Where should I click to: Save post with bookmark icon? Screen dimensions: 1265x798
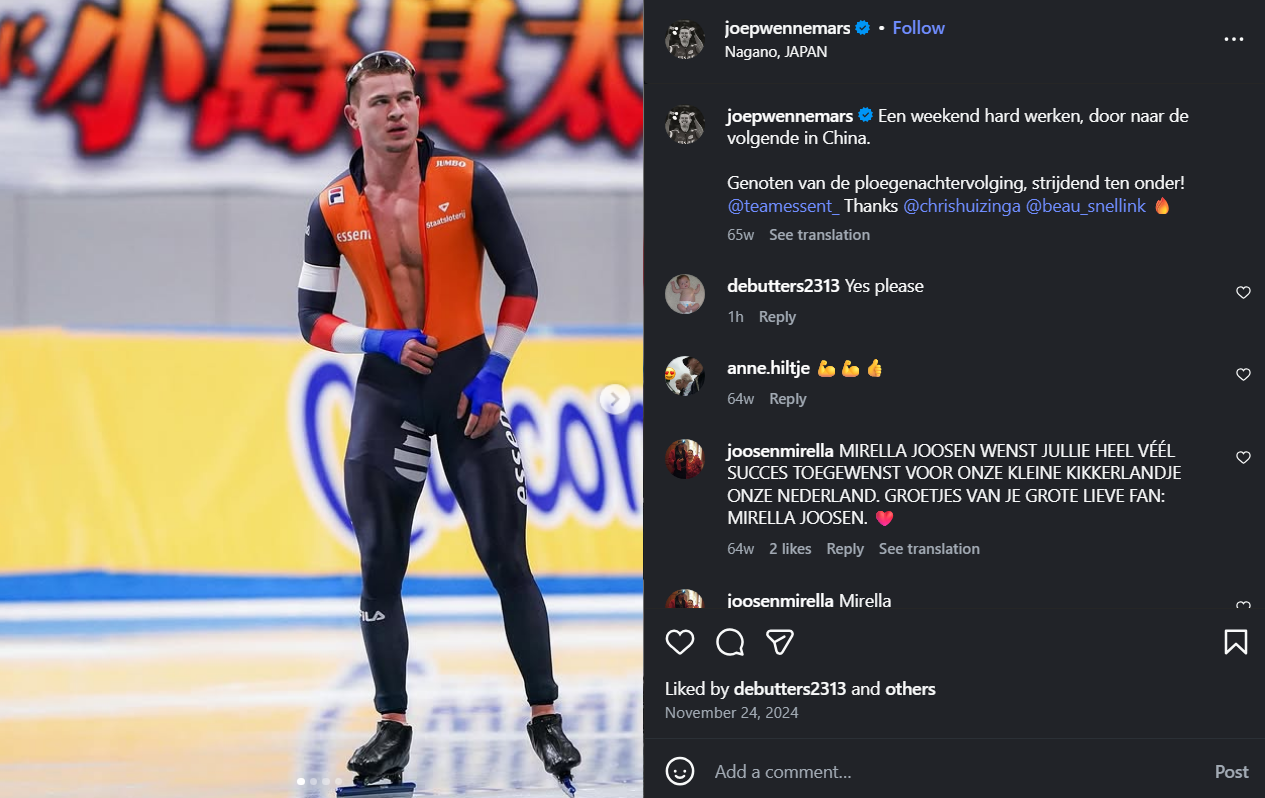[x=1236, y=642]
